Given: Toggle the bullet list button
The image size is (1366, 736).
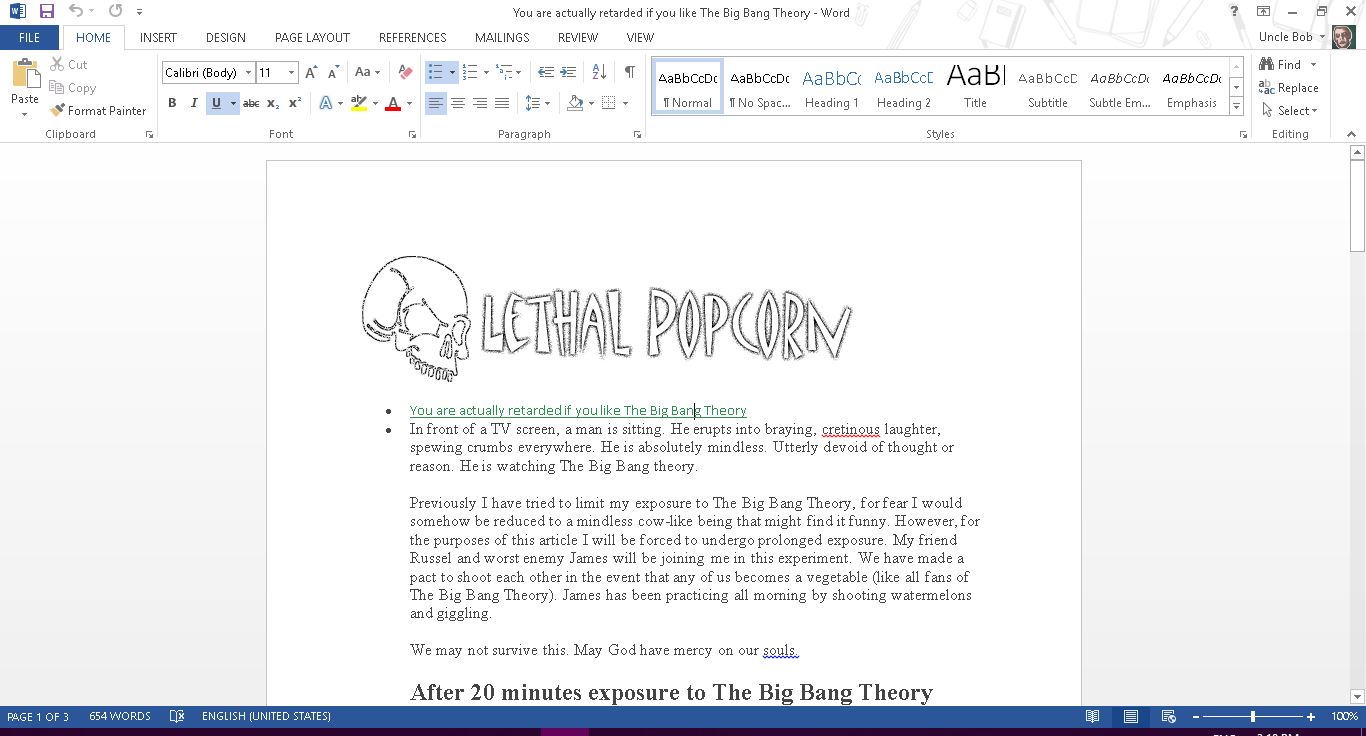Looking at the screenshot, I should [435, 72].
